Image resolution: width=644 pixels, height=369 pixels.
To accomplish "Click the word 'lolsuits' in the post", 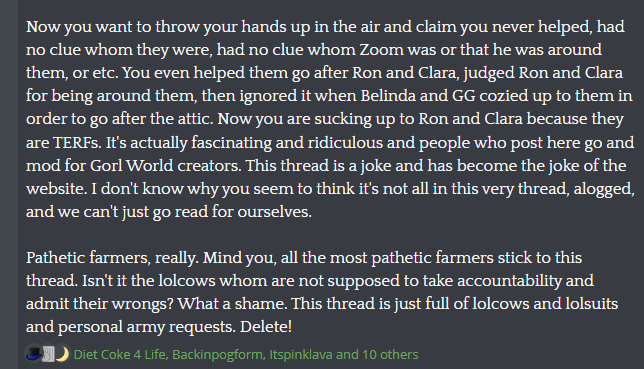I will 592,304.
